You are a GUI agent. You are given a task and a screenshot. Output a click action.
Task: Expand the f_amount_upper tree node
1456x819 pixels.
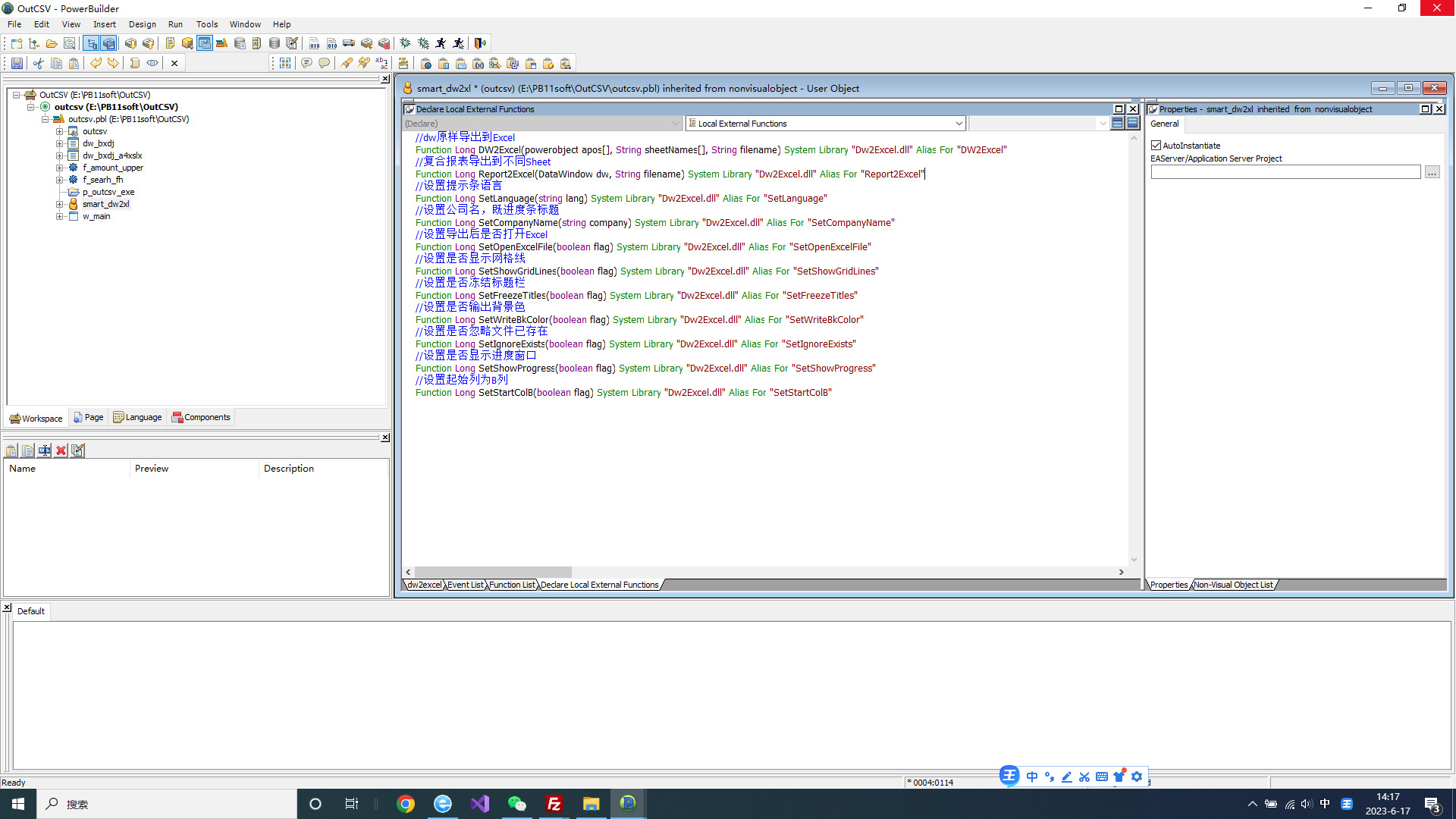59,168
